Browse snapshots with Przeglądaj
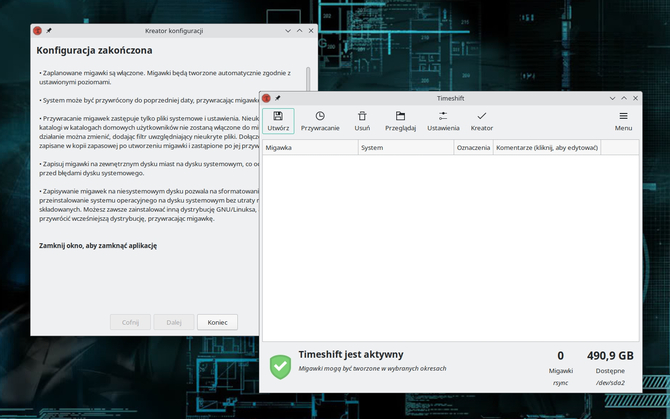The image size is (670, 419). click(400, 121)
